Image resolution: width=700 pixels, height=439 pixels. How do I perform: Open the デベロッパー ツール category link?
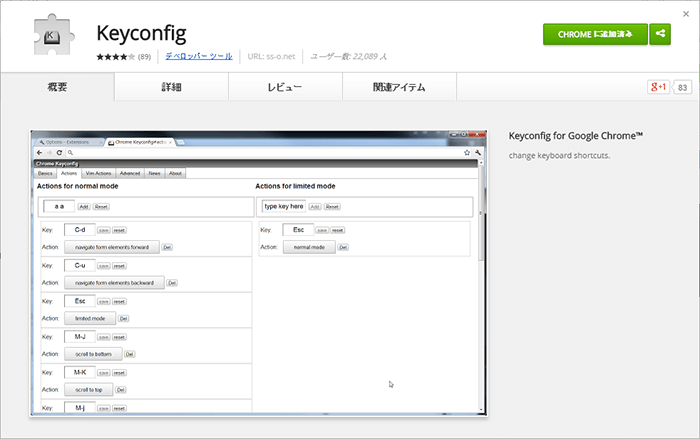click(199, 56)
